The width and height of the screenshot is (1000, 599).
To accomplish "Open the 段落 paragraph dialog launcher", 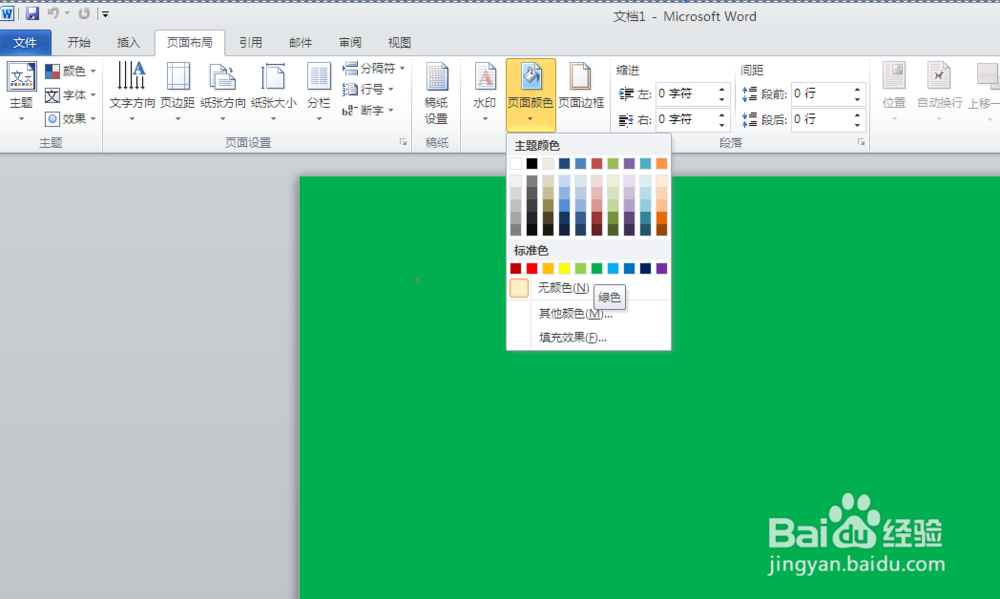I will click(x=861, y=142).
